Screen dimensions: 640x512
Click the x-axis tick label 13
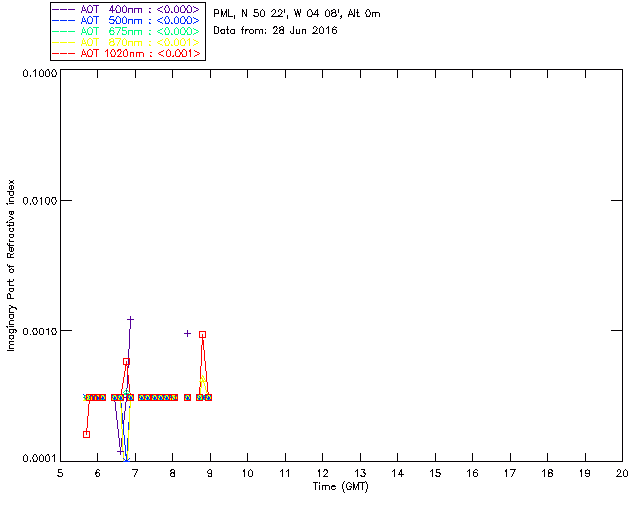[360, 473]
